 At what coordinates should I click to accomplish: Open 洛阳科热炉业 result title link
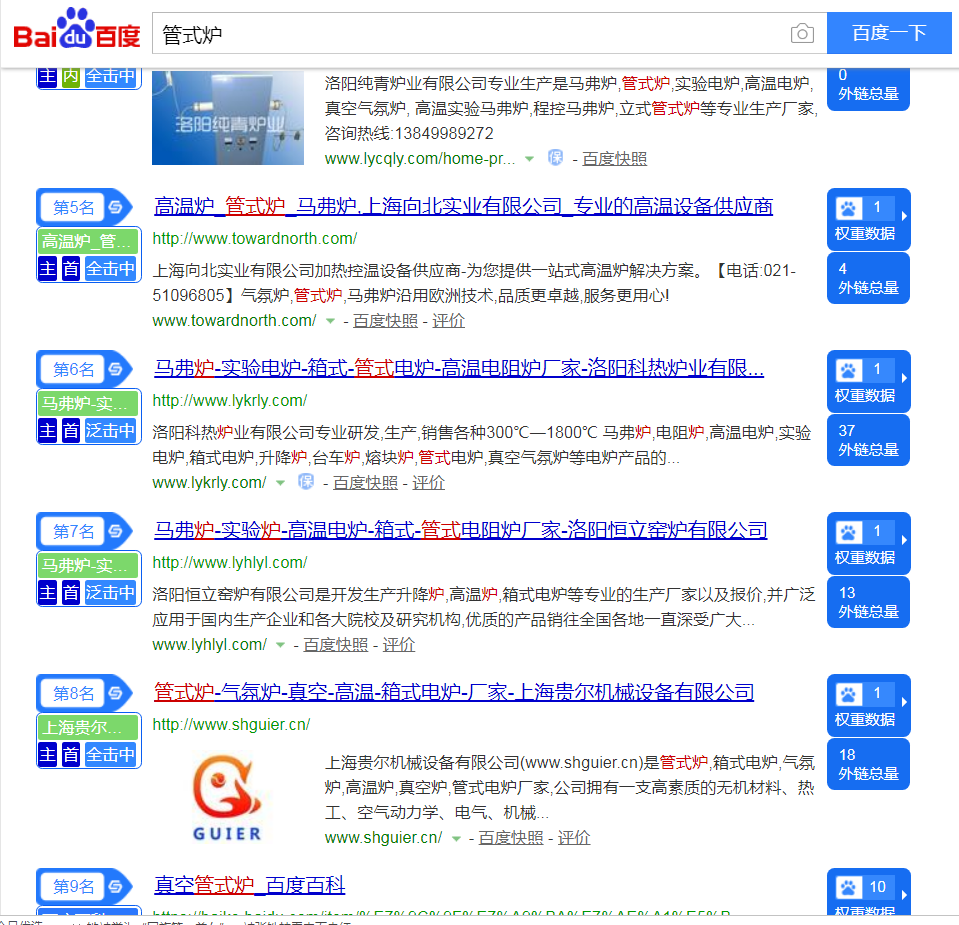click(x=459, y=368)
